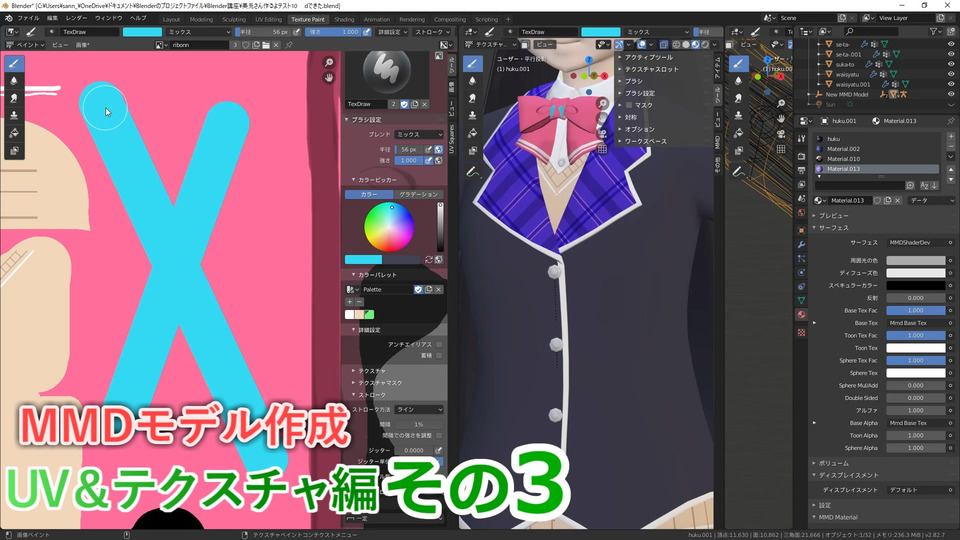This screenshot has height=540, width=960.
Task: Click the zoom icon in the right wireframe viewport
Action: pyautogui.click(x=781, y=103)
